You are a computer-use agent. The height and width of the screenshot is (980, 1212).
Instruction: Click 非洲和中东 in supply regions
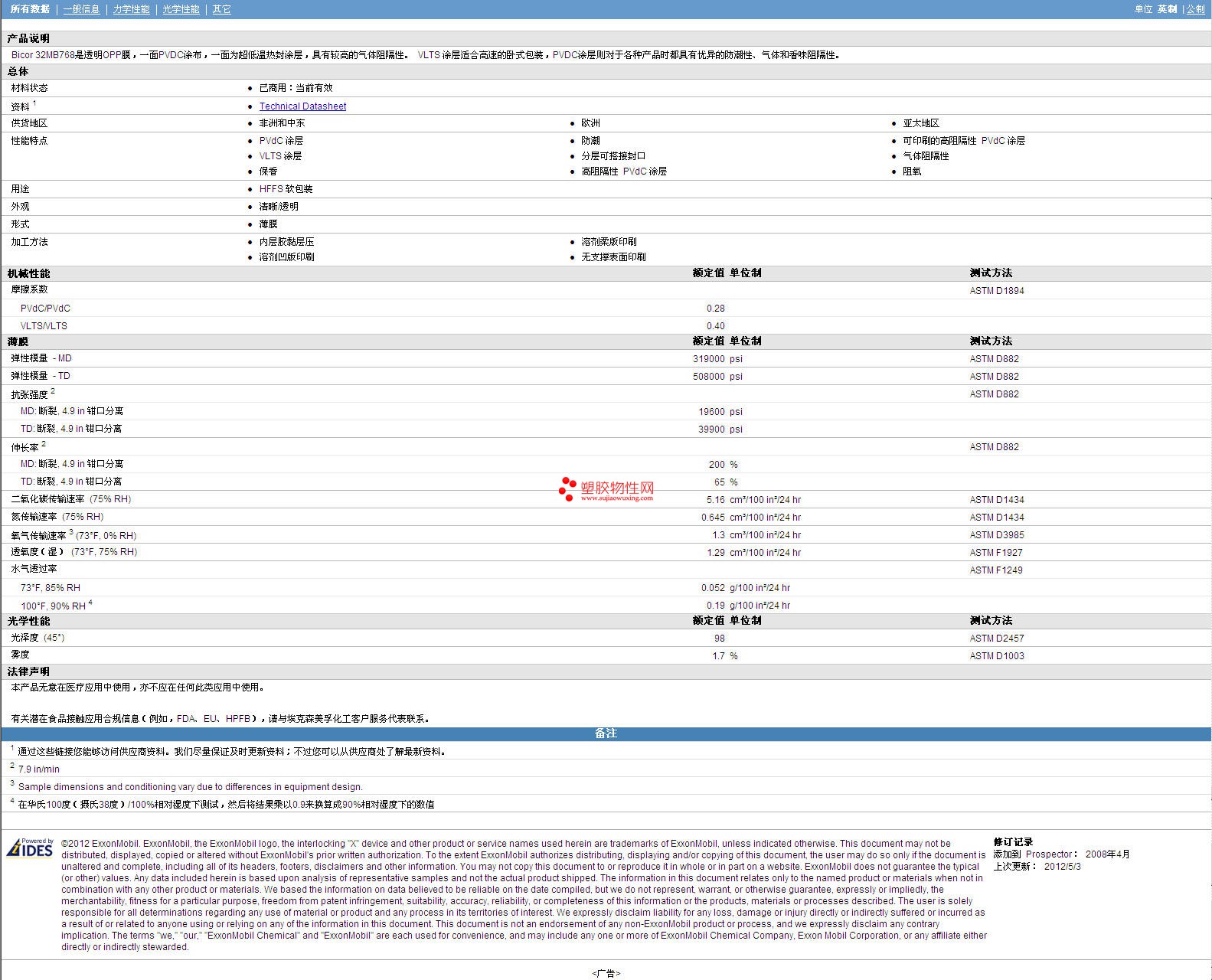282,123
